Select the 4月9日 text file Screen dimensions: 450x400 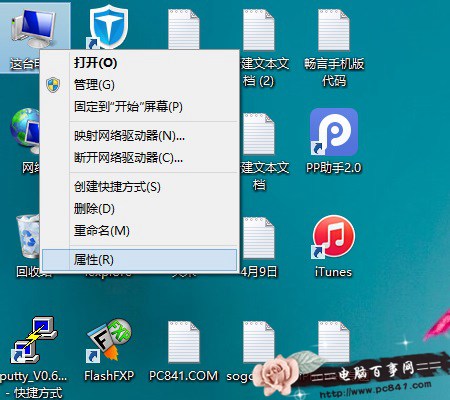(x=259, y=237)
